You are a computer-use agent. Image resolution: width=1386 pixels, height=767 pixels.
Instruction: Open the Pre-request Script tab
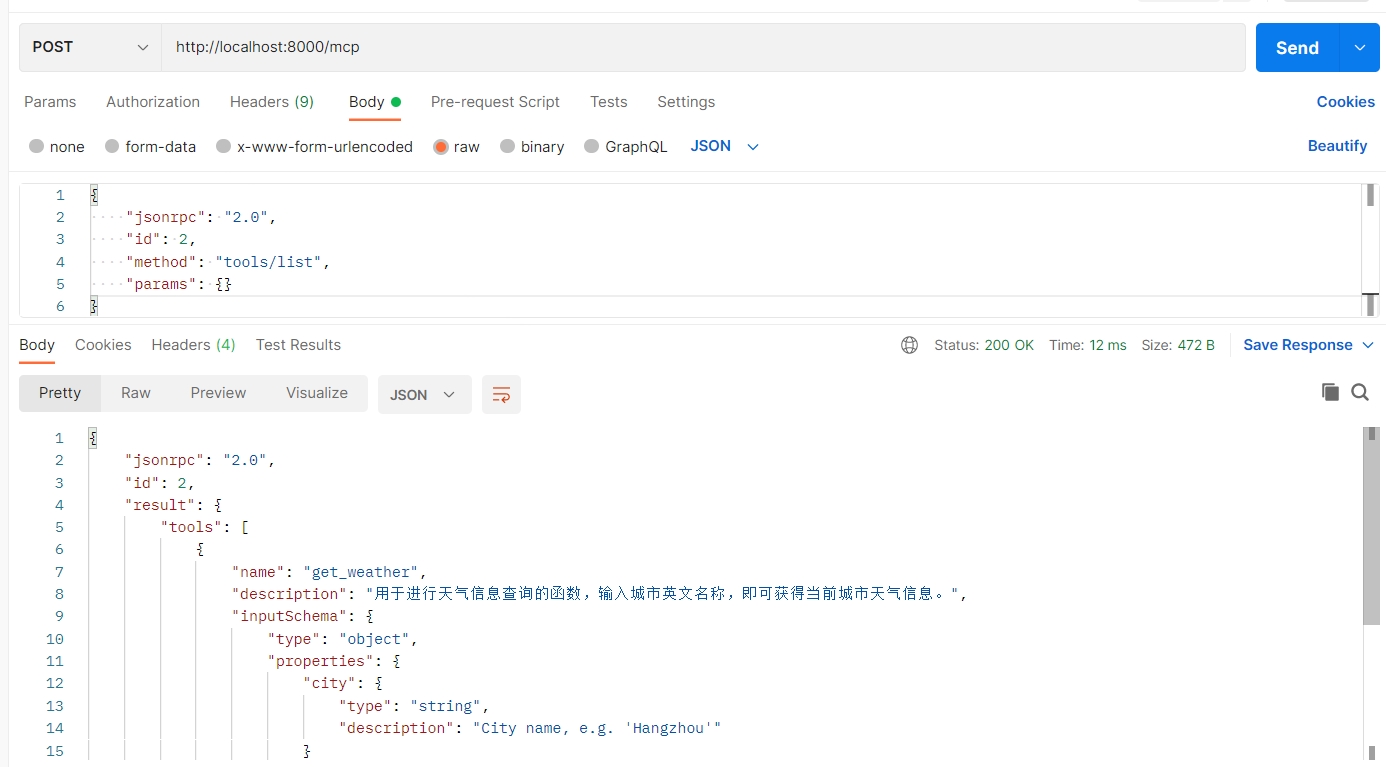click(x=495, y=102)
